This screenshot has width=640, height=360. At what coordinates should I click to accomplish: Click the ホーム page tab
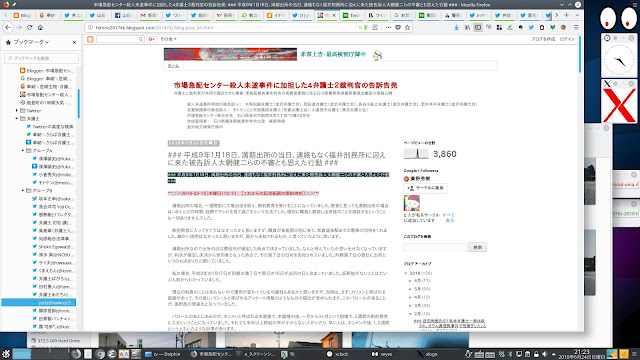(173, 66)
